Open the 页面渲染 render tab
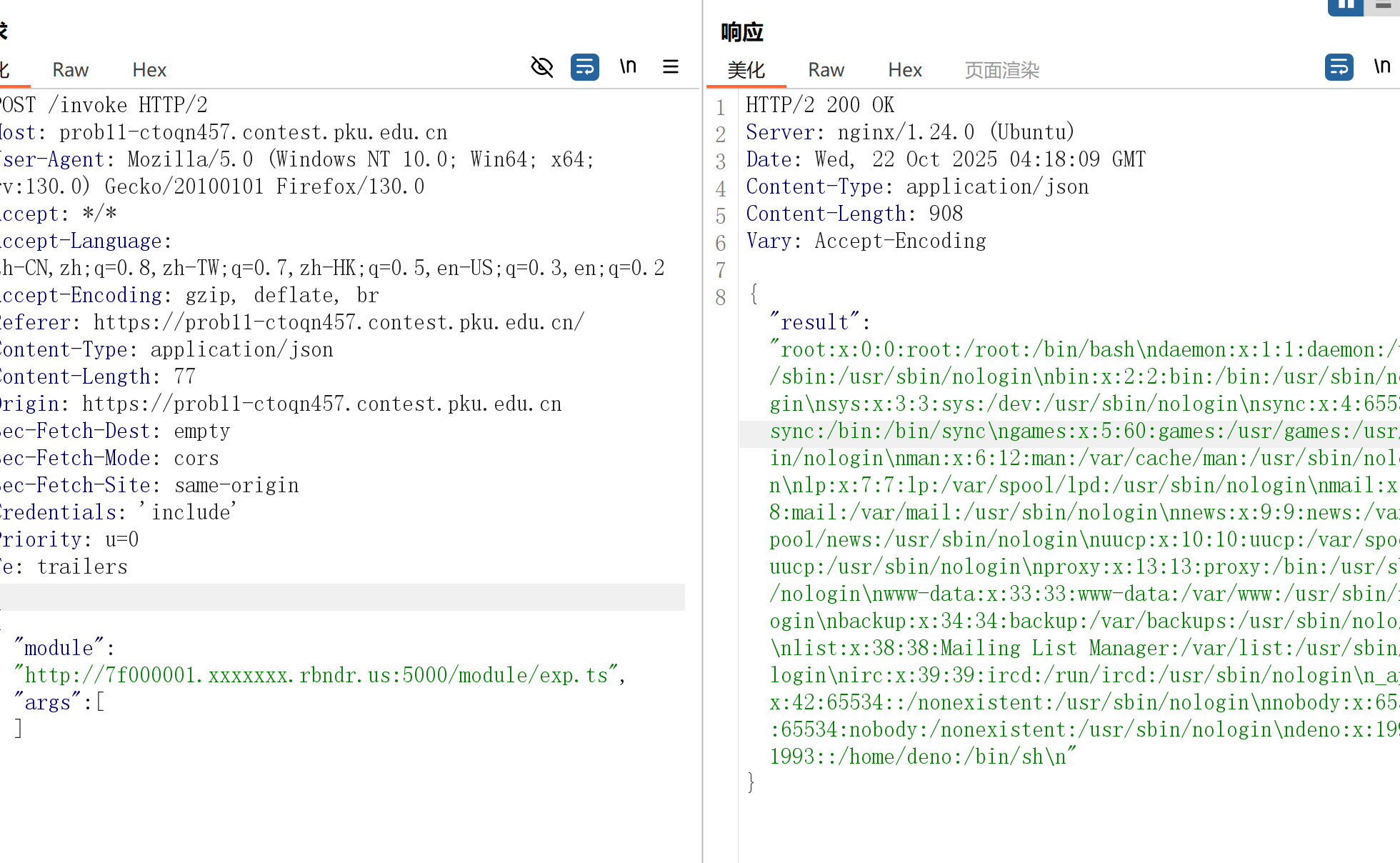Image resolution: width=1400 pixels, height=863 pixels. pyautogui.click(x=1001, y=70)
